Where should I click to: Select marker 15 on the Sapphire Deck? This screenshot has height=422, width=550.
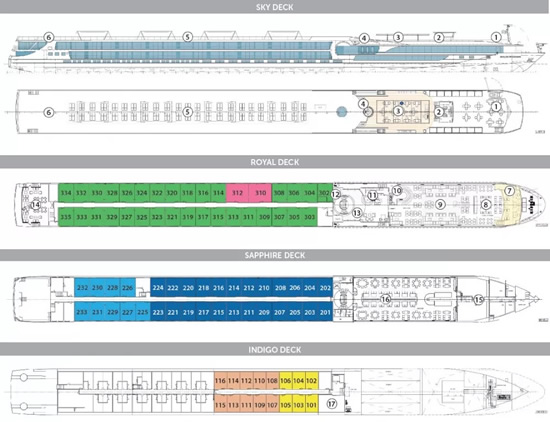click(479, 300)
